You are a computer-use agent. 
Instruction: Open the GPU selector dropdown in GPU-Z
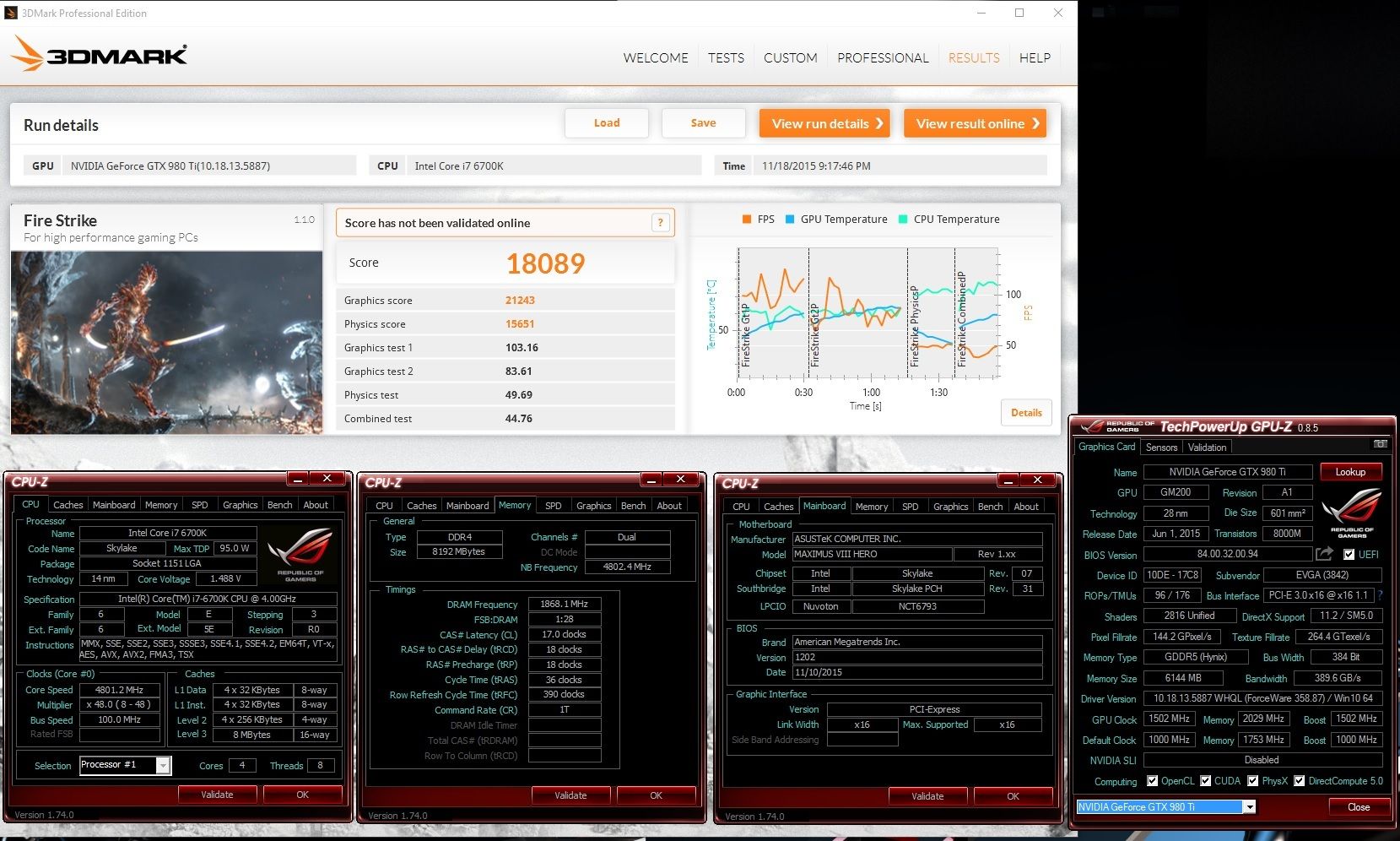pos(1249,807)
